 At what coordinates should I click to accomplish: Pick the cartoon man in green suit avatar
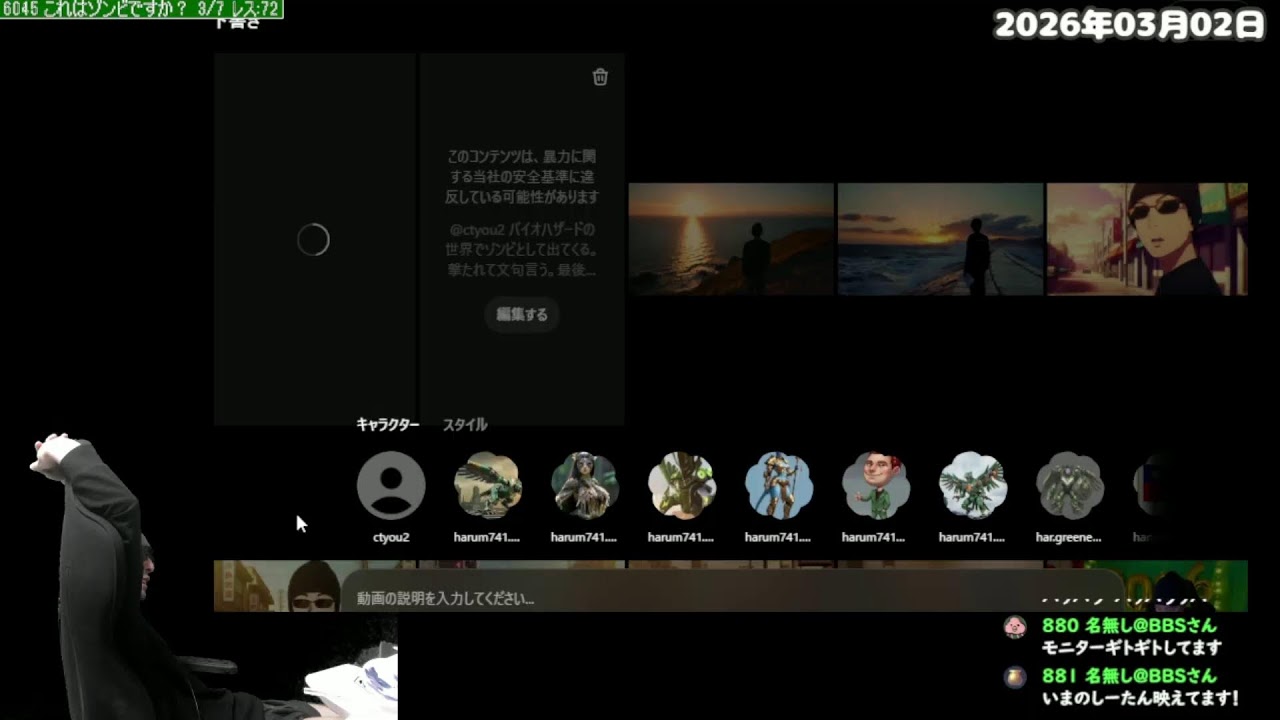pos(876,485)
